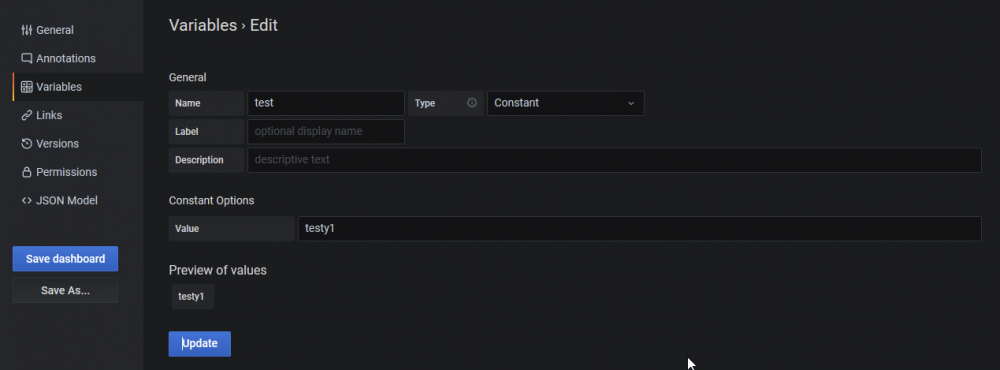1000x370 pixels.
Task: Click the Annotations comment icon
Action: (x=26, y=58)
